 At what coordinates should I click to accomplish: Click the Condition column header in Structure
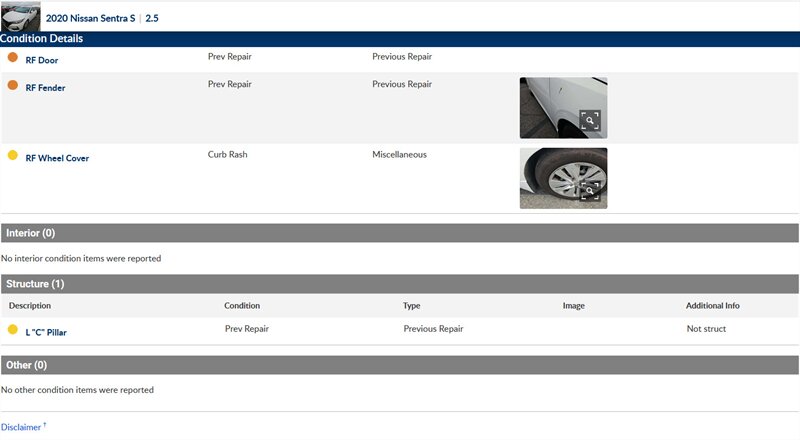click(242, 305)
